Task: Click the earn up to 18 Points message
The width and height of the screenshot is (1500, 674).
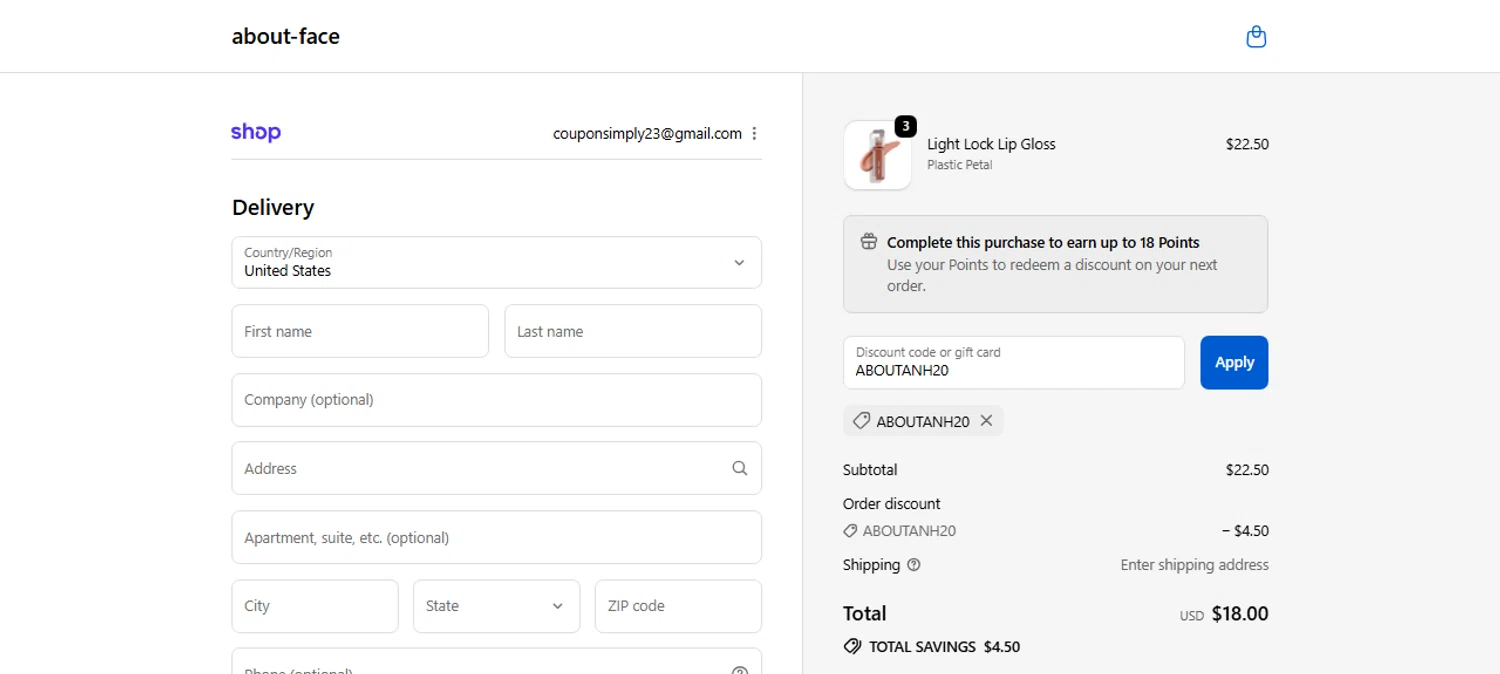Action: pyautogui.click(x=1043, y=242)
